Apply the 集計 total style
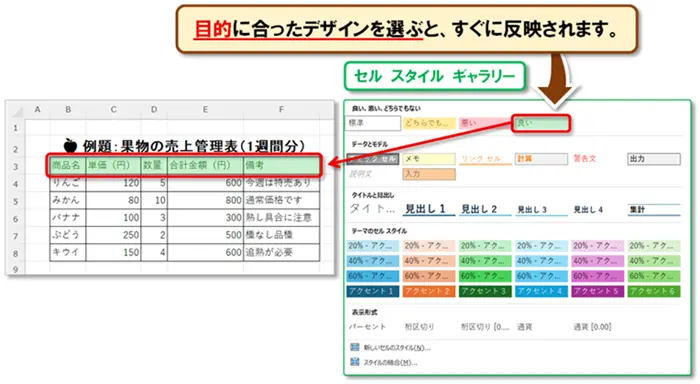Image resolution: width=700 pixels, height=384 pixels. (x=654, y=209)
